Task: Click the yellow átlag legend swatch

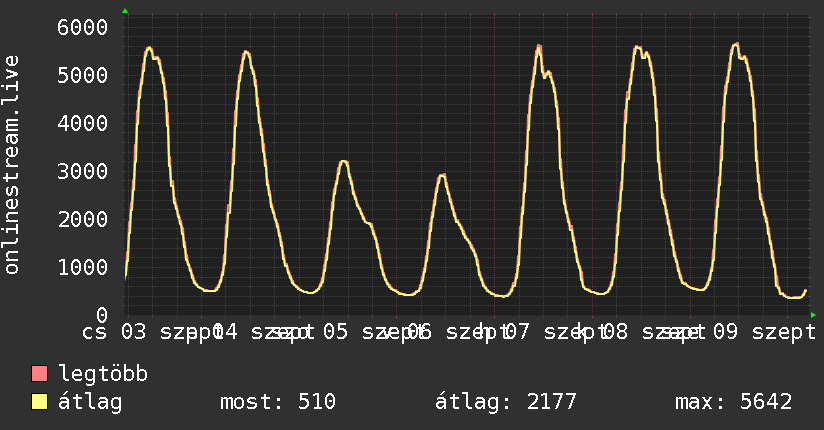Action: pyautogui.click(x=39, y=402)
